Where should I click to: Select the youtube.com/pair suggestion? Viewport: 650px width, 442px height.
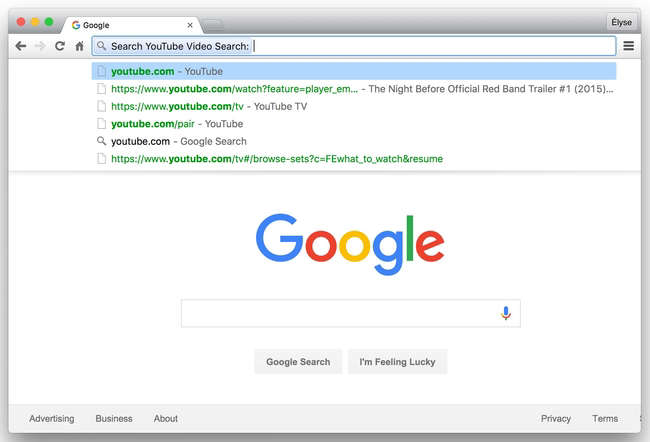354,124
